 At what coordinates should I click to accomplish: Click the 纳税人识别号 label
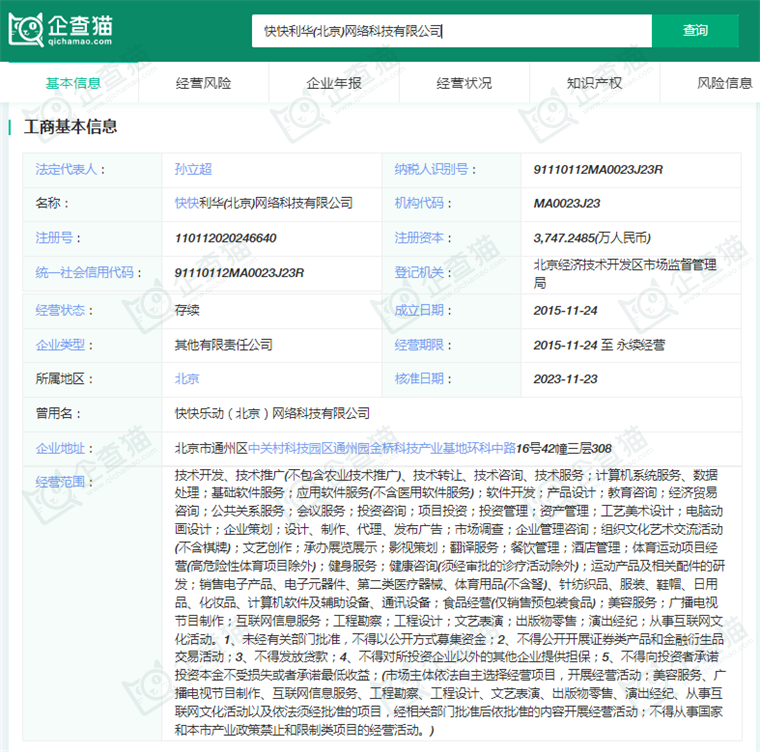point(431,169)
